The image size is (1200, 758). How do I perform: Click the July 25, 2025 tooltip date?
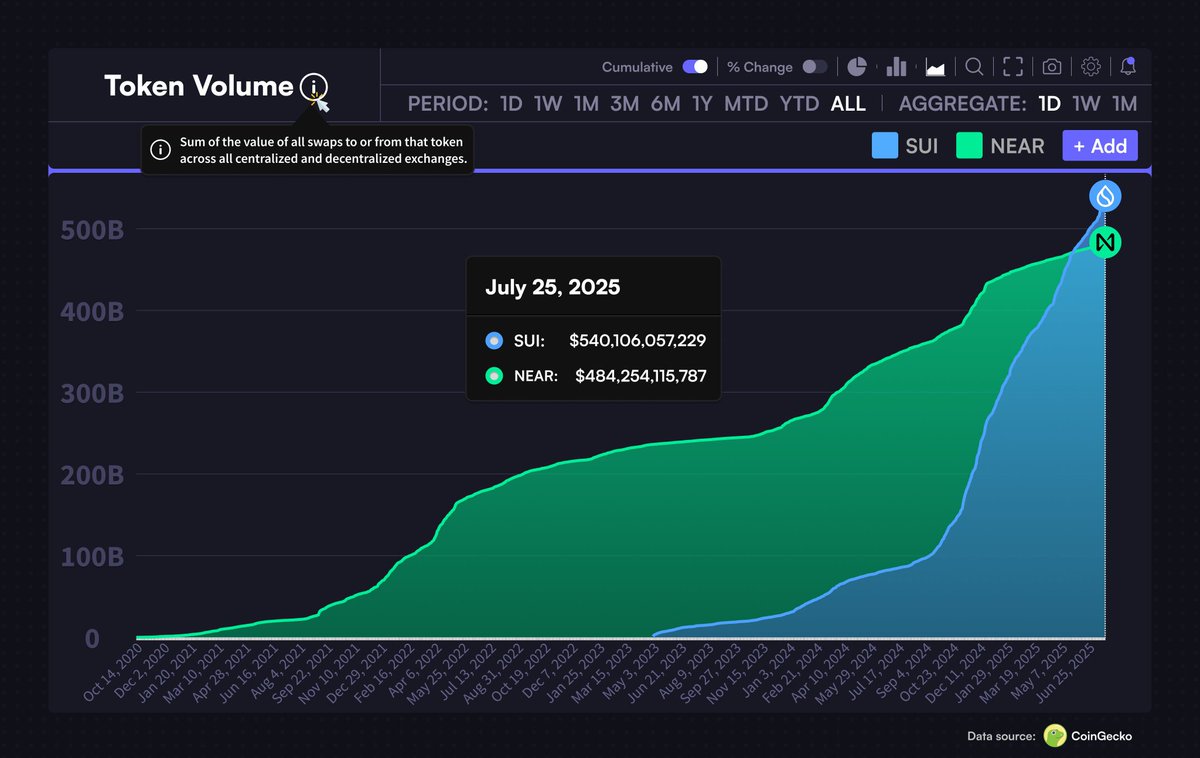tap(552, 288)
